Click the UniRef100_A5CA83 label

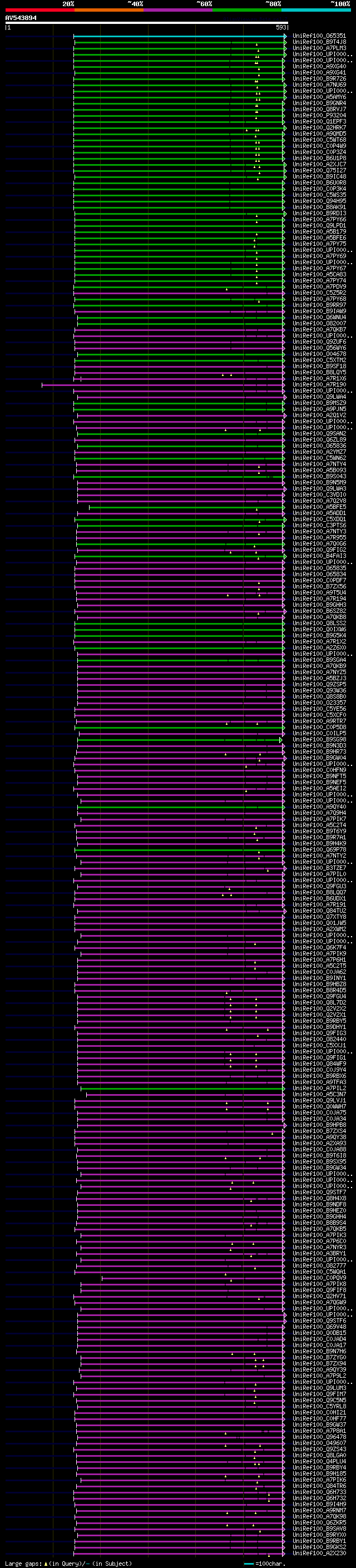pos(319,275)
